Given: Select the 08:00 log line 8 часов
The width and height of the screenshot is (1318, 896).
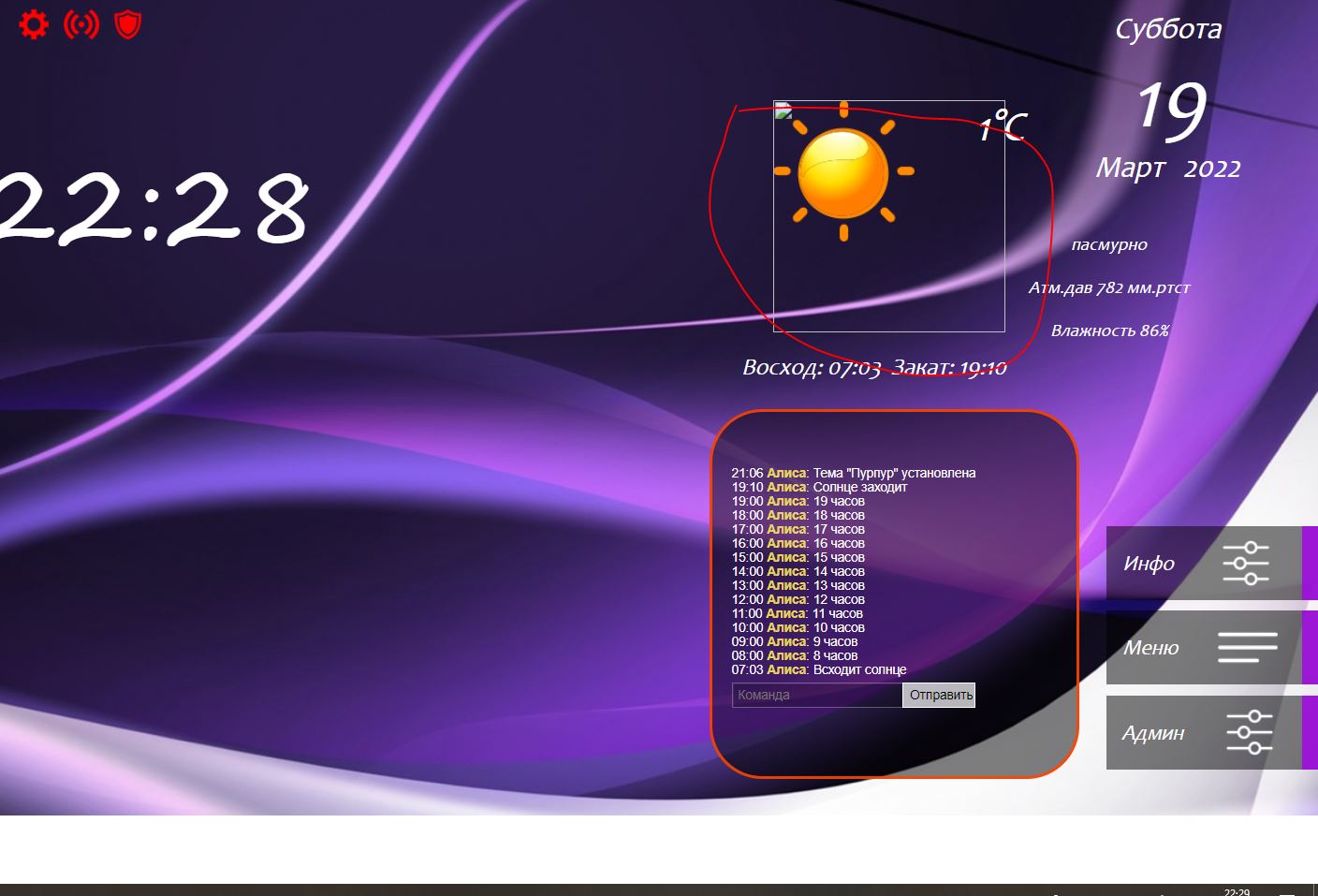Looking at the screenshot, I should 795,655.
